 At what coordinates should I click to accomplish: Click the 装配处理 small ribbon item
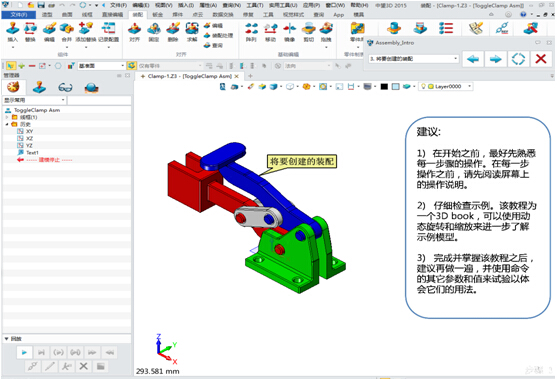(218, 36)
